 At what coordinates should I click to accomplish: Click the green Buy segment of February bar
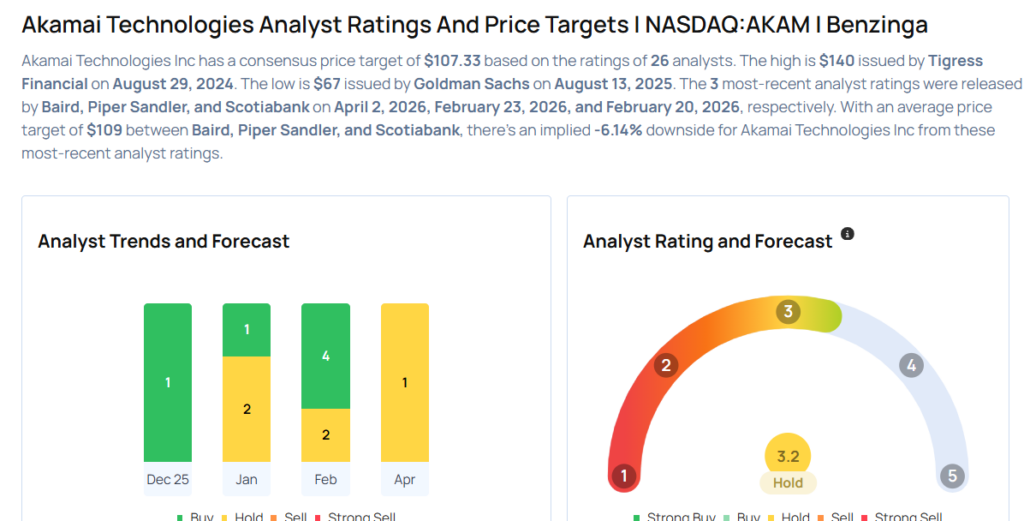point(326,356)
